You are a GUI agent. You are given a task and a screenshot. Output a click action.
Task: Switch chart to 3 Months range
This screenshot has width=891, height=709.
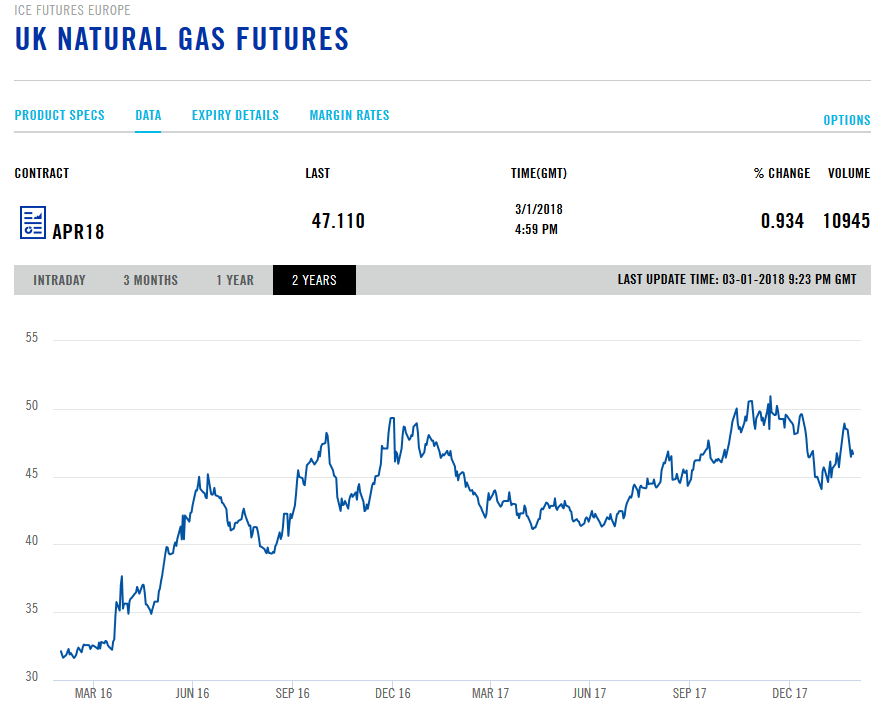[151, 280]
